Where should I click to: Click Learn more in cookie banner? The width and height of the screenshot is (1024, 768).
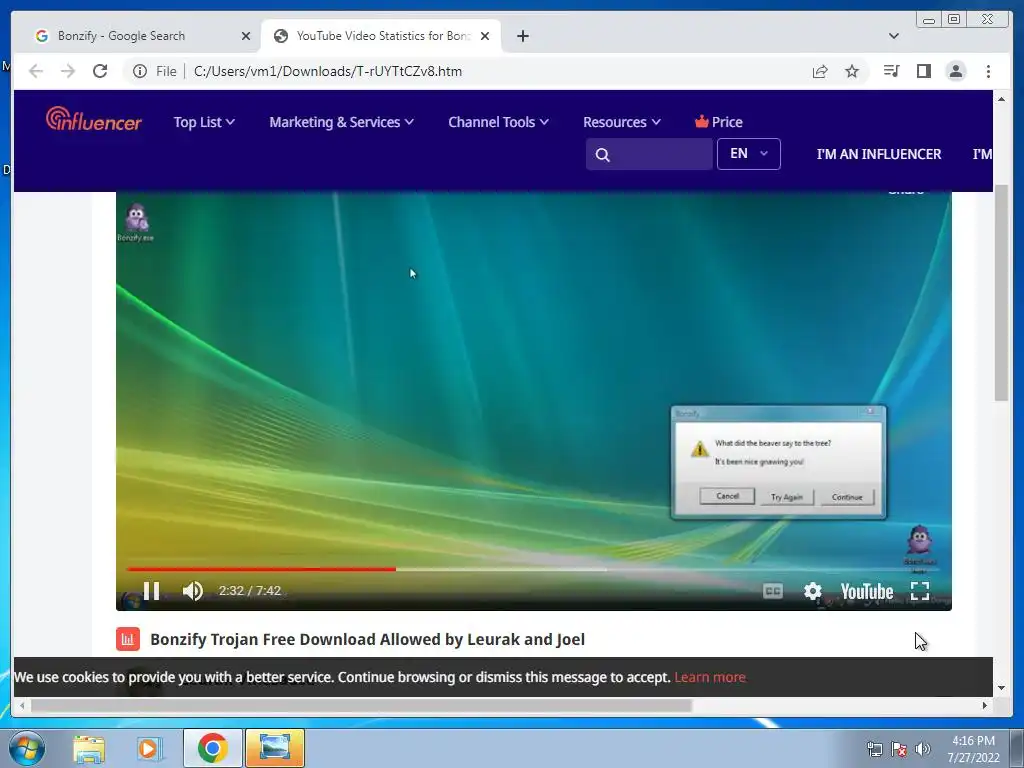pyautogui.click(x=710, y=677)
